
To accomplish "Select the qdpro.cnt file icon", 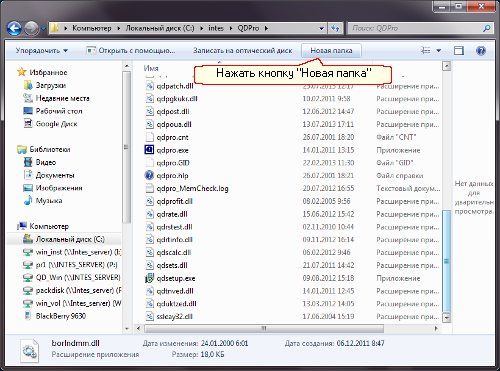I will point(149,137).
